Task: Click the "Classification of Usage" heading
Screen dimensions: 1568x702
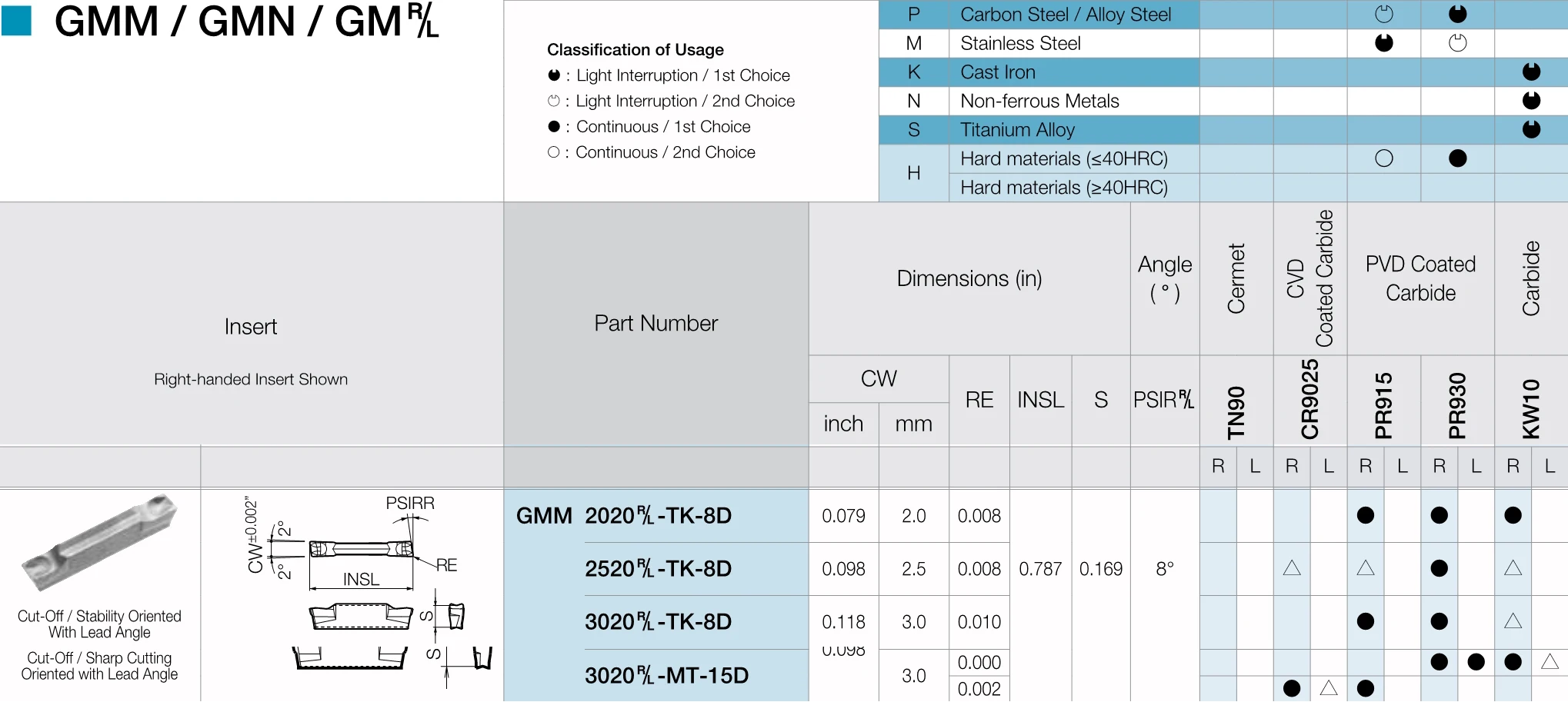Action: [636, 49]
